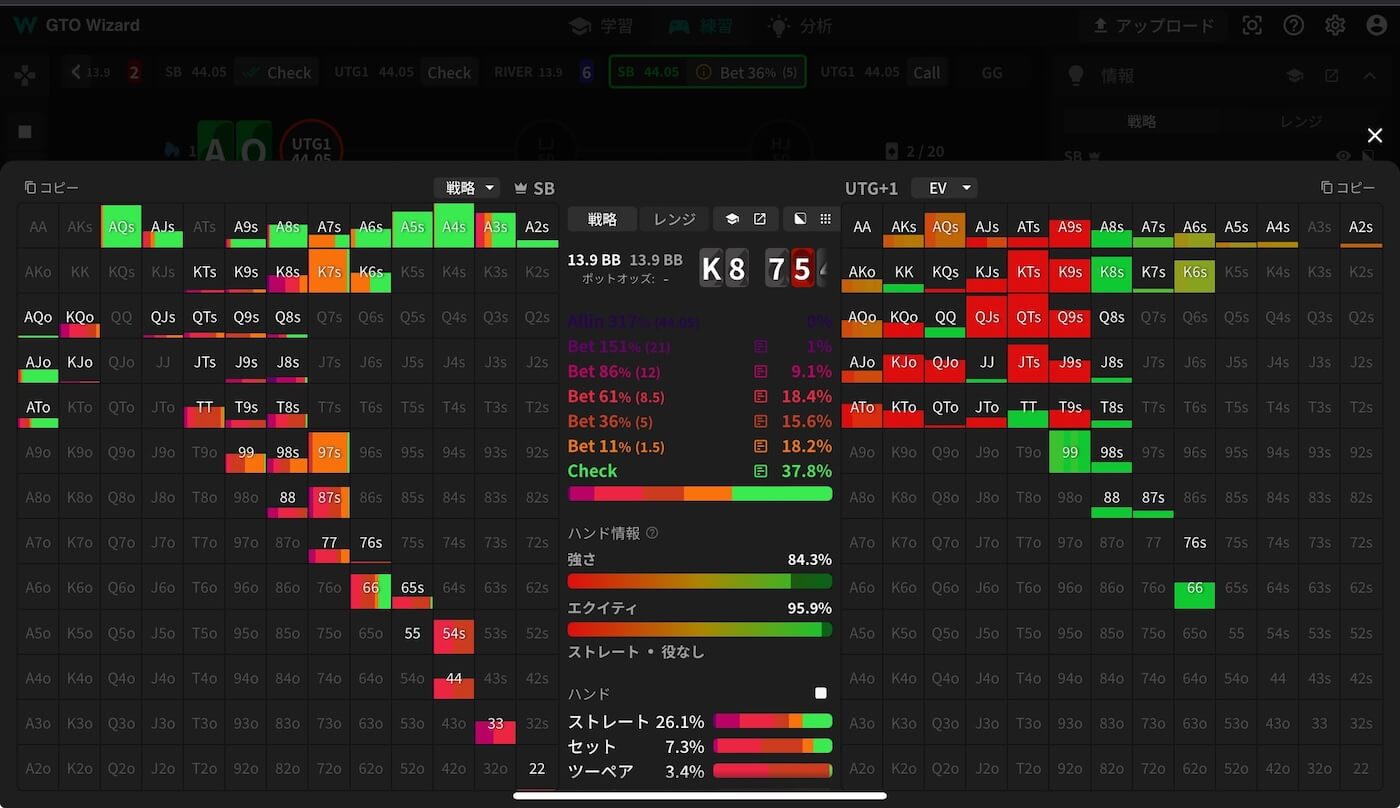Image resolution: width=1400 pixels, height=808 pixels.
Task: Select the AQs cell in SB matrix
Action: [x=121, y=227]
